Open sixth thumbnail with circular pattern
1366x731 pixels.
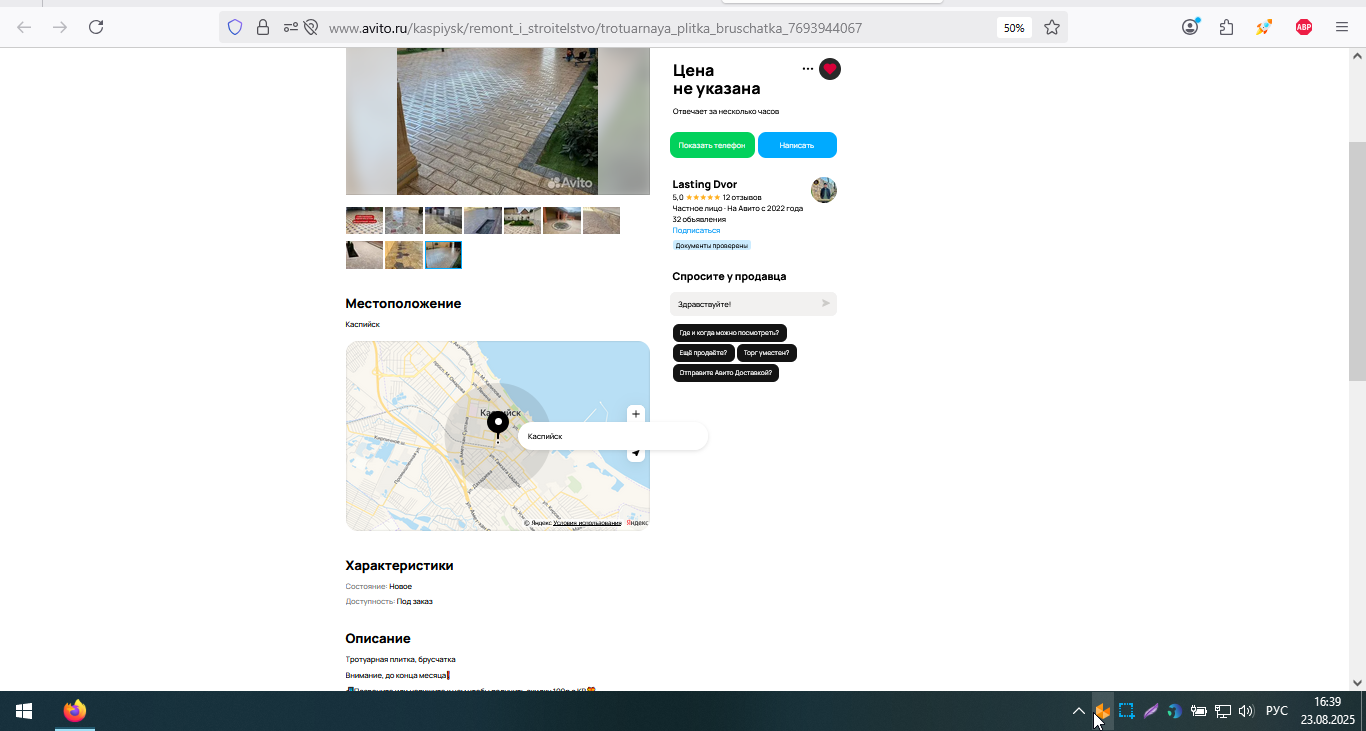point(562,220)
